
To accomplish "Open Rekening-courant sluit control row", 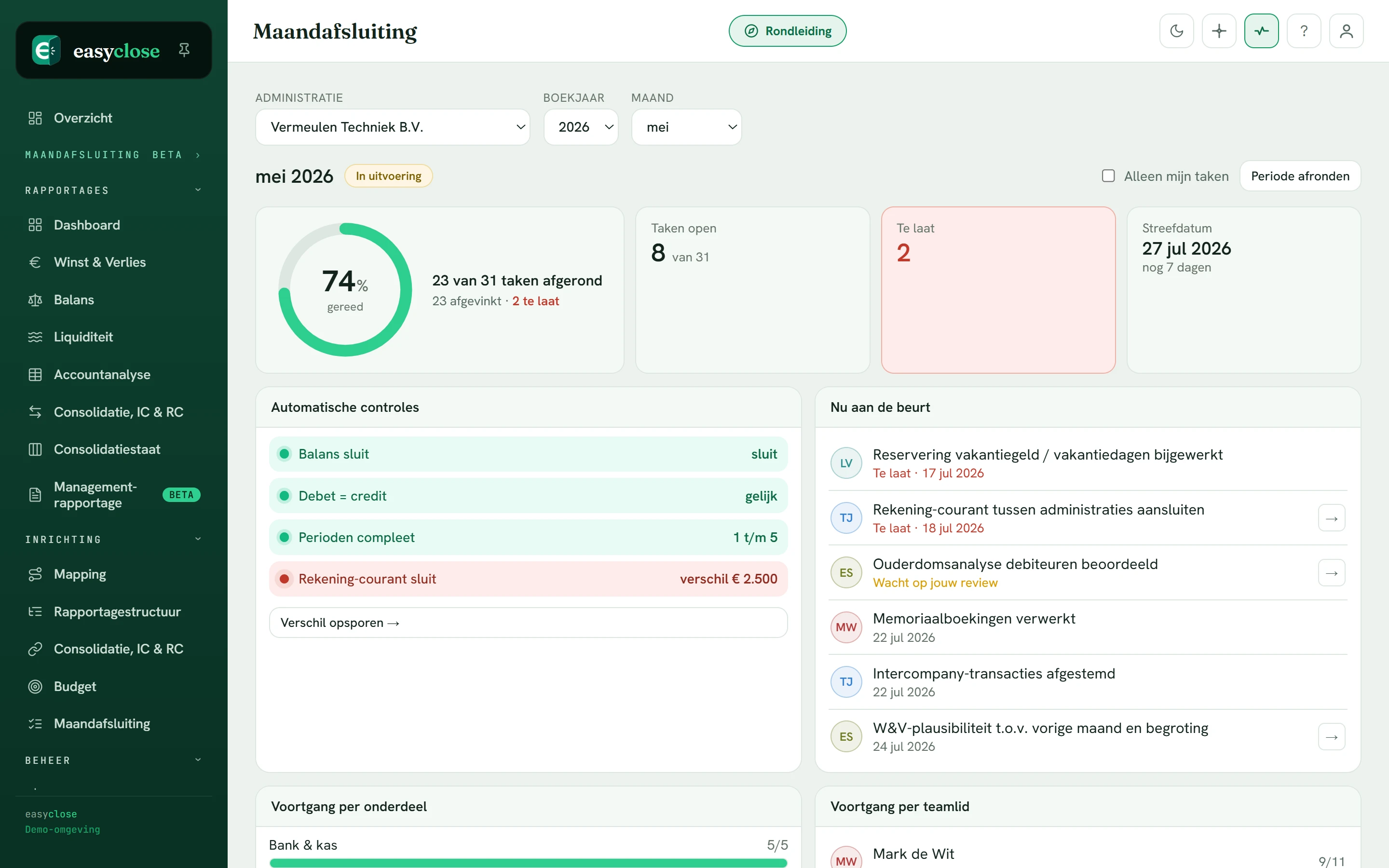I will tap(528, 579).
